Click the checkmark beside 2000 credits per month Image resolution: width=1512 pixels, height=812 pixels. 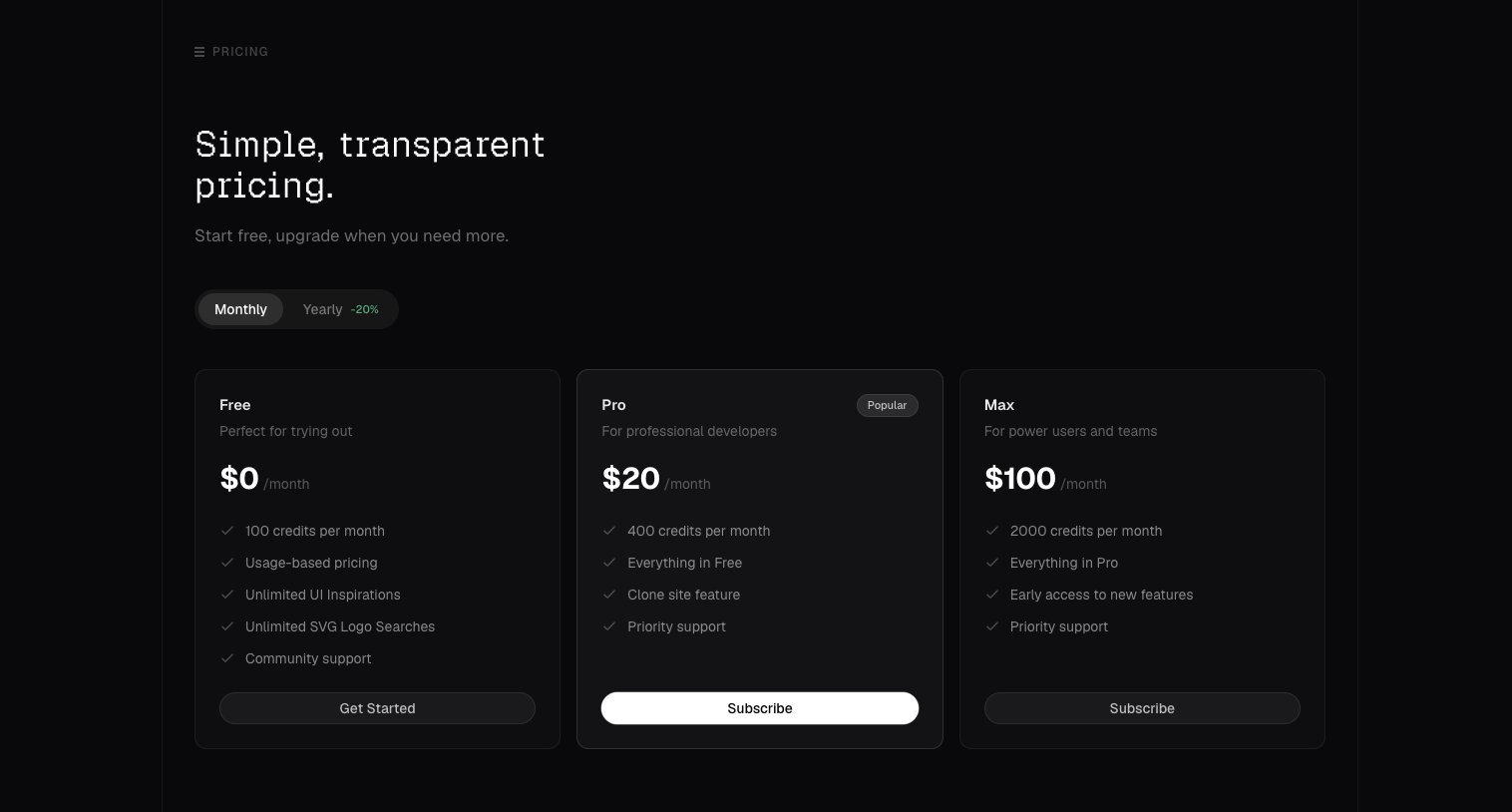coord(992,531)
